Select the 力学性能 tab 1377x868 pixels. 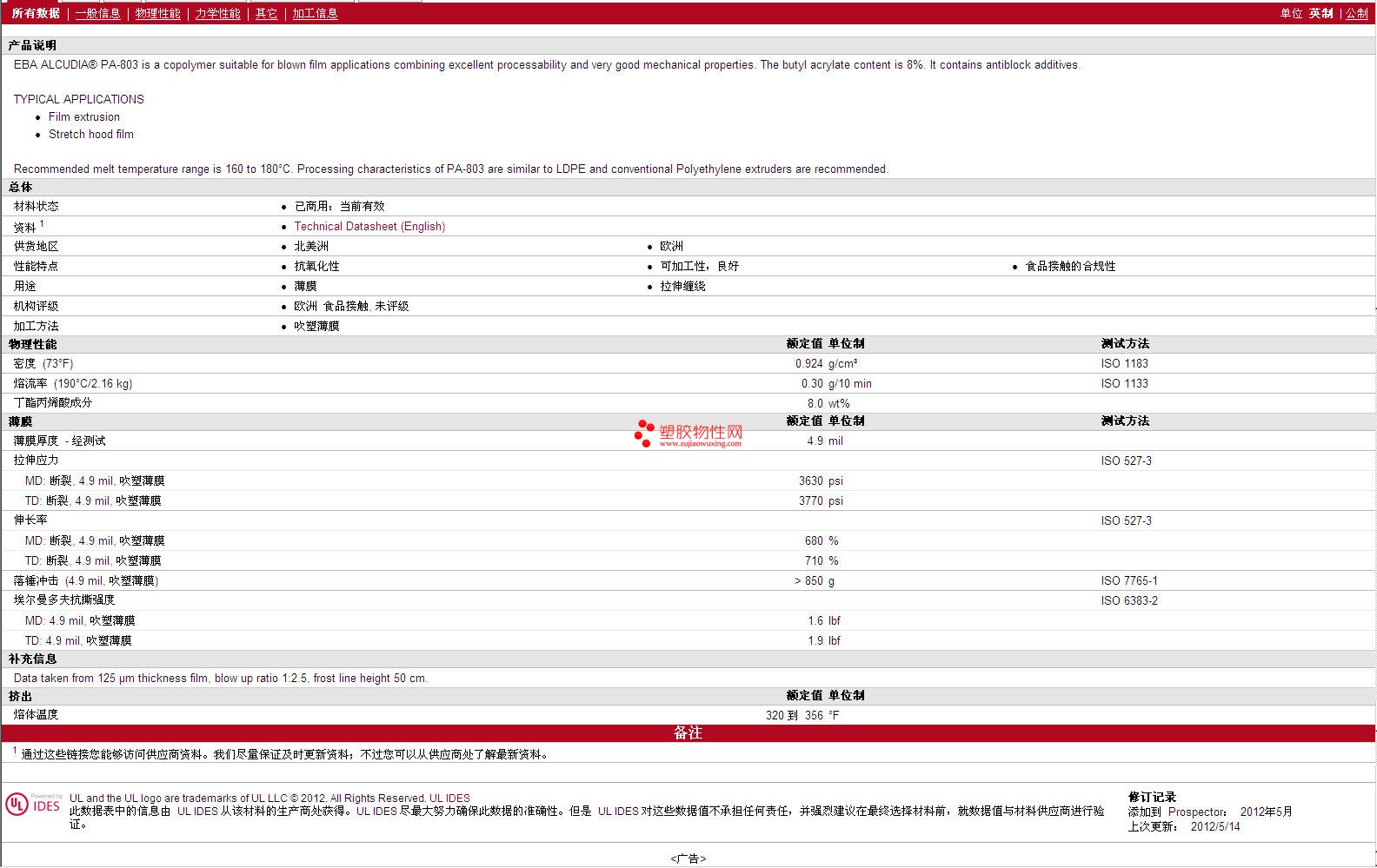coord(217,14)
